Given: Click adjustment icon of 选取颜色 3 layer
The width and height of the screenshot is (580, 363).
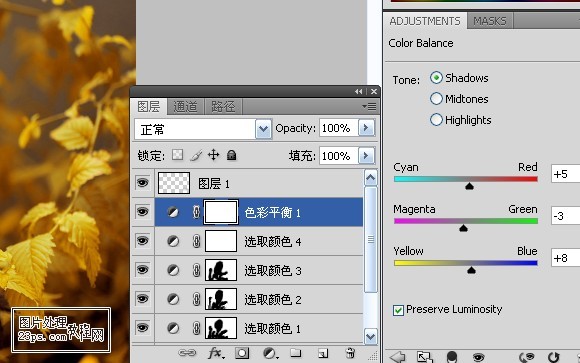Looking at the screenshot, I should point(173,270).
